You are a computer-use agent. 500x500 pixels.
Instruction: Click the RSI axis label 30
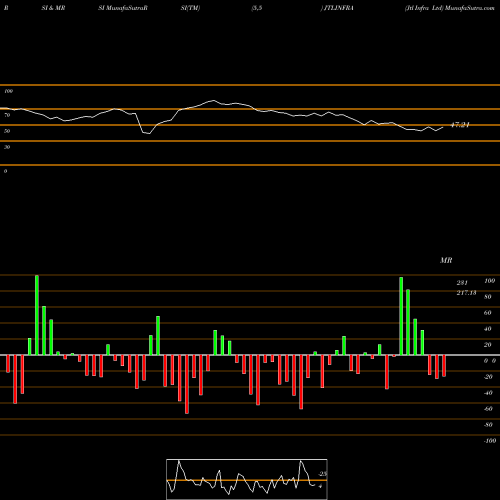(7, 147)
